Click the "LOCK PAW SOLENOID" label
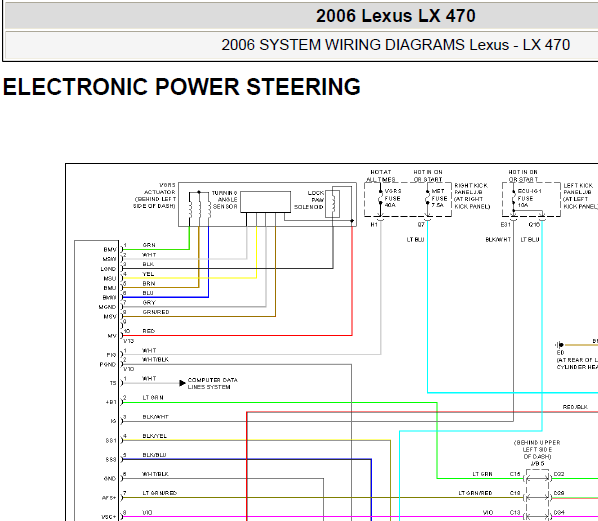The height and width of the screenshot is (521, 598). tap(309, 200)
